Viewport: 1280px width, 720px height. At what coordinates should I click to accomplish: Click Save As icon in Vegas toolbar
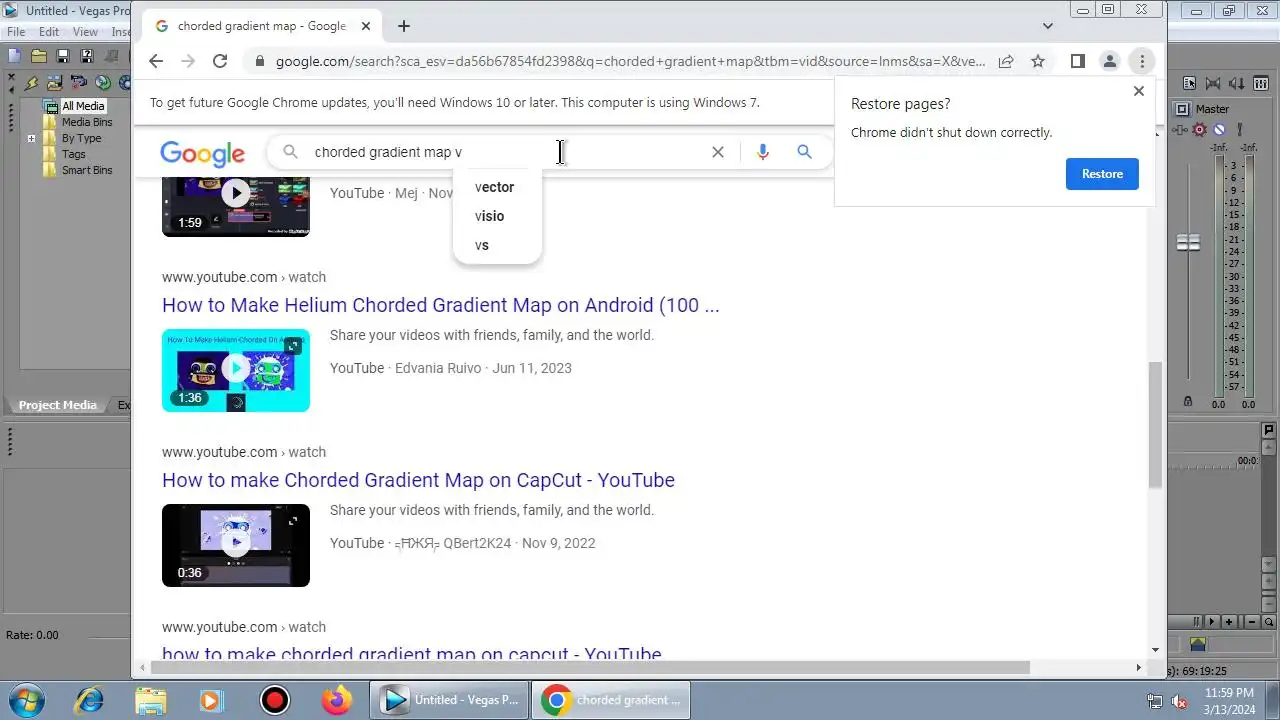coord(87,56)
